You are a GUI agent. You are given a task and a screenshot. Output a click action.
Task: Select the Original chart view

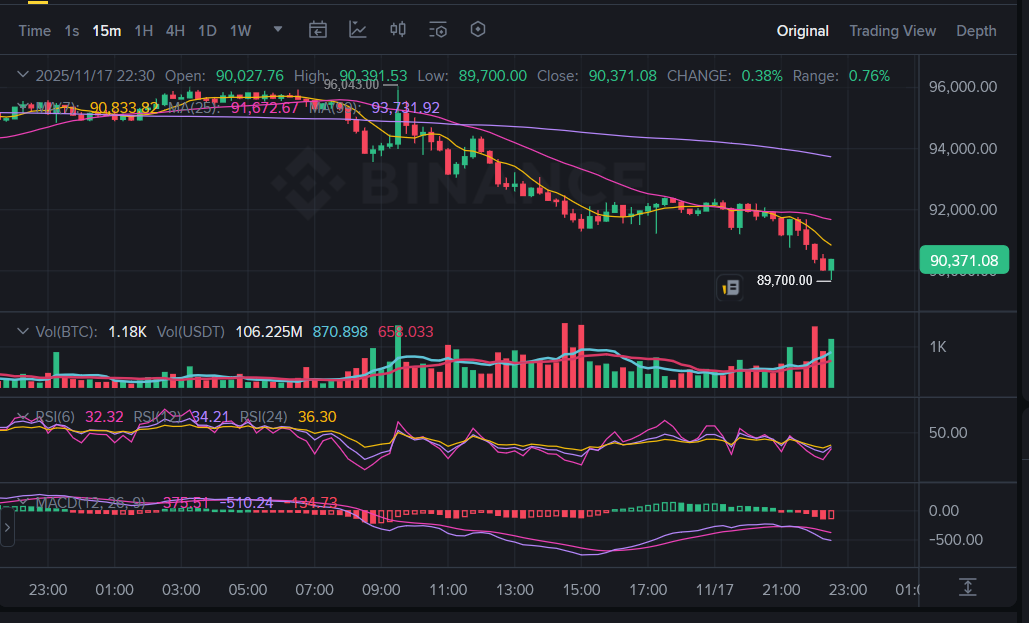pyautogui.click(x=802, y=31)
